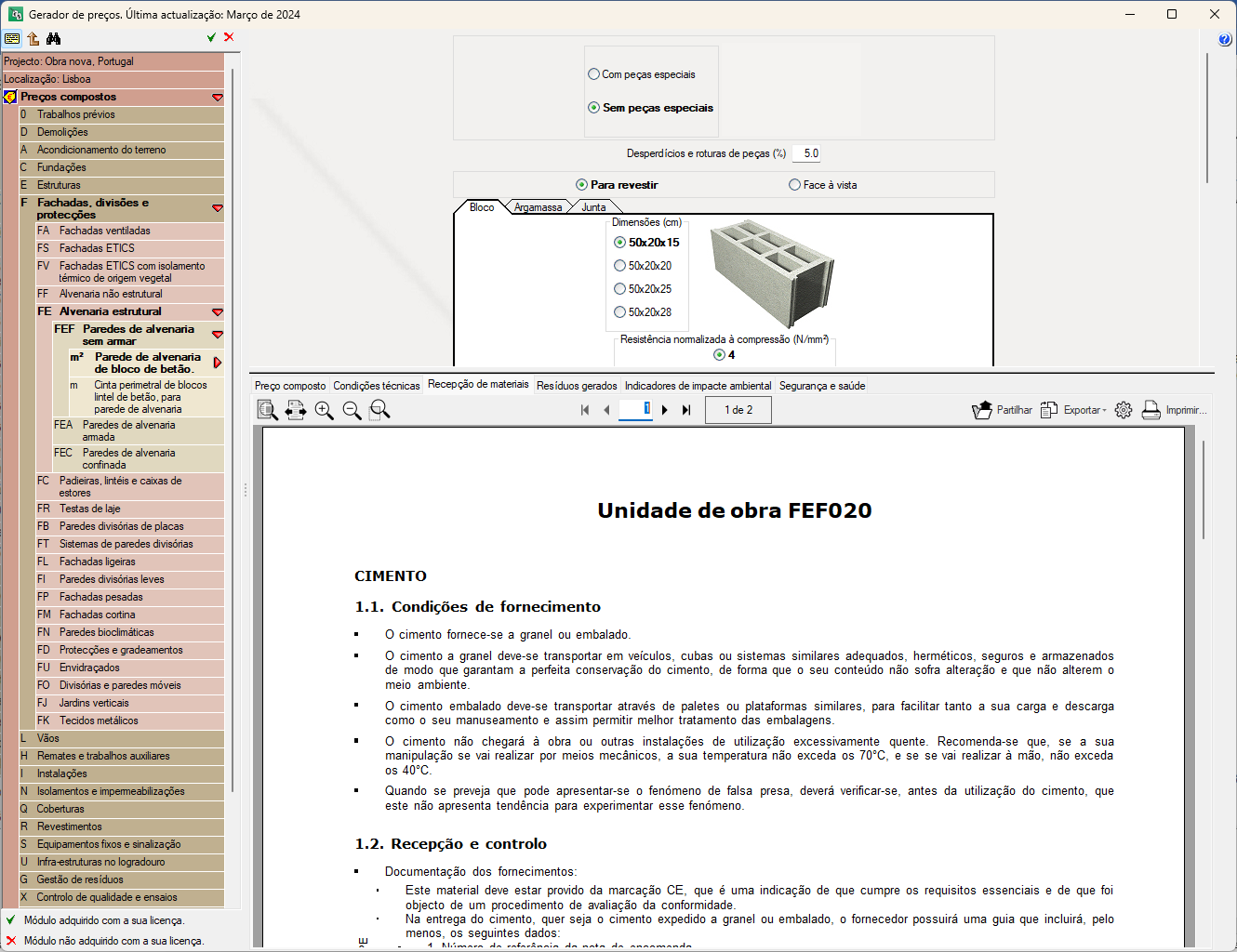
Task: Switch to the Junta tab
Action: (594, 207)
